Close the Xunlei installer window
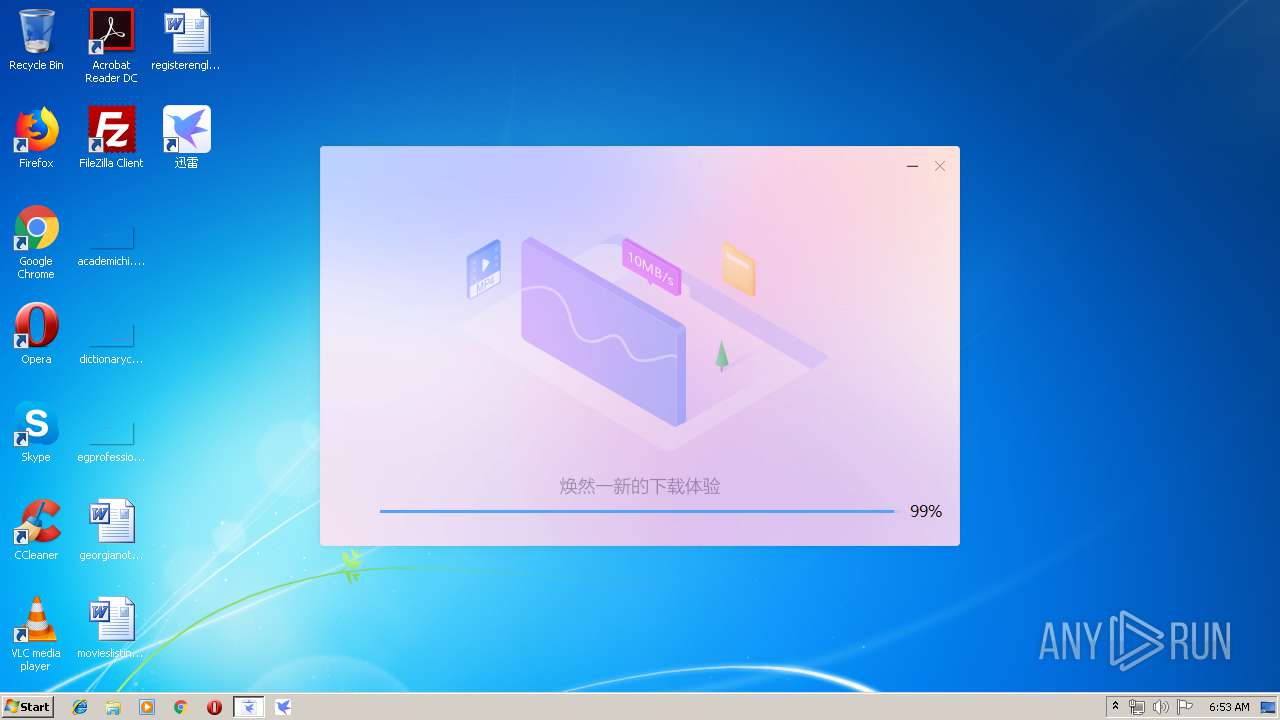 [x=940, y=166]
